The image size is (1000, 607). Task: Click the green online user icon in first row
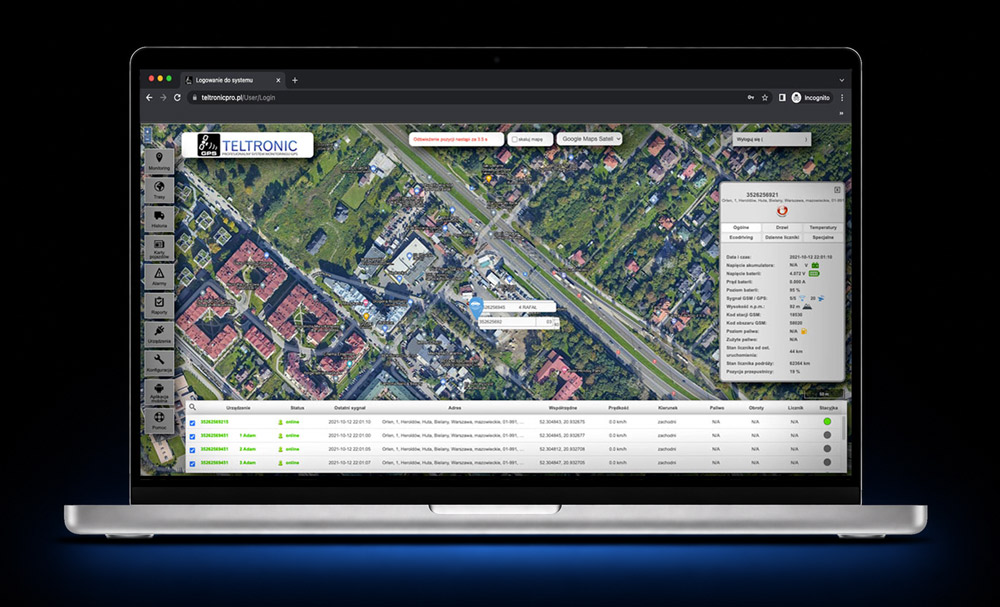tap(280, 422)
